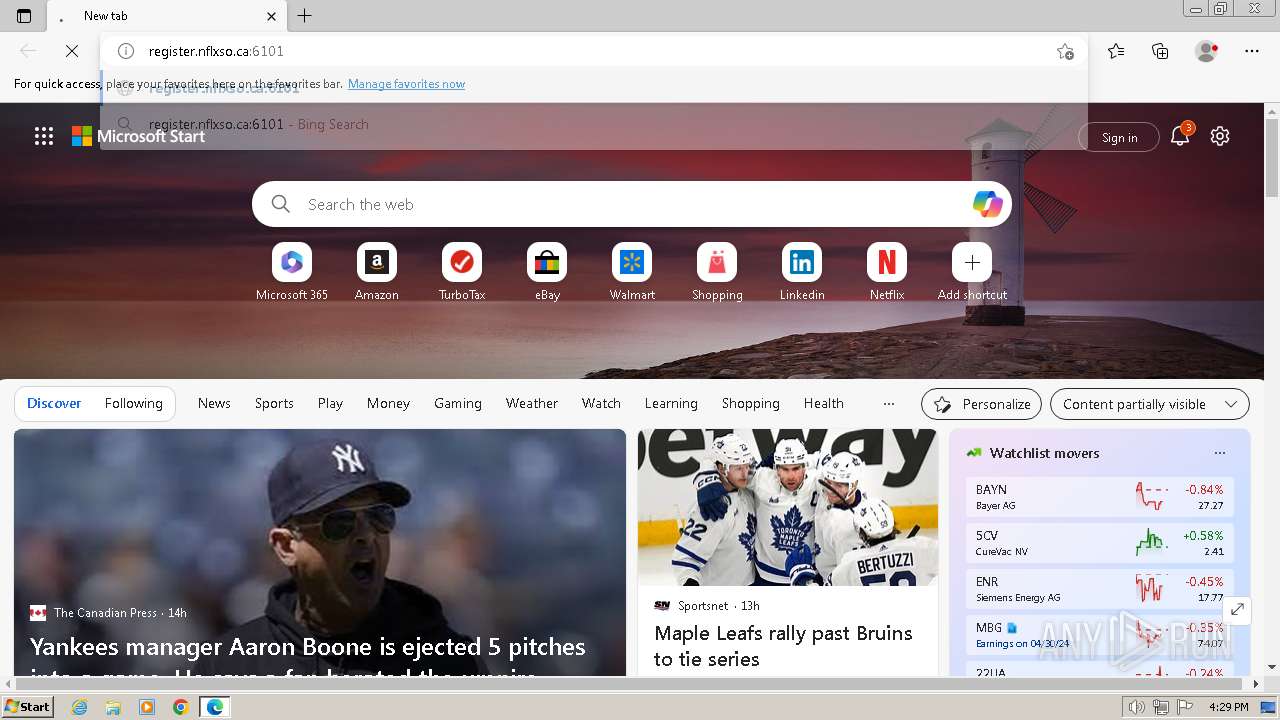Stop loading the page
The height and width of the screenshot is (720, 1280).
72,51
